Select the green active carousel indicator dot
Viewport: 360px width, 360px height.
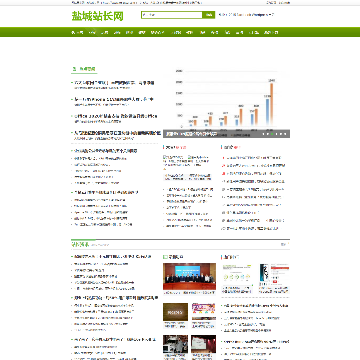tap(272, 134)
